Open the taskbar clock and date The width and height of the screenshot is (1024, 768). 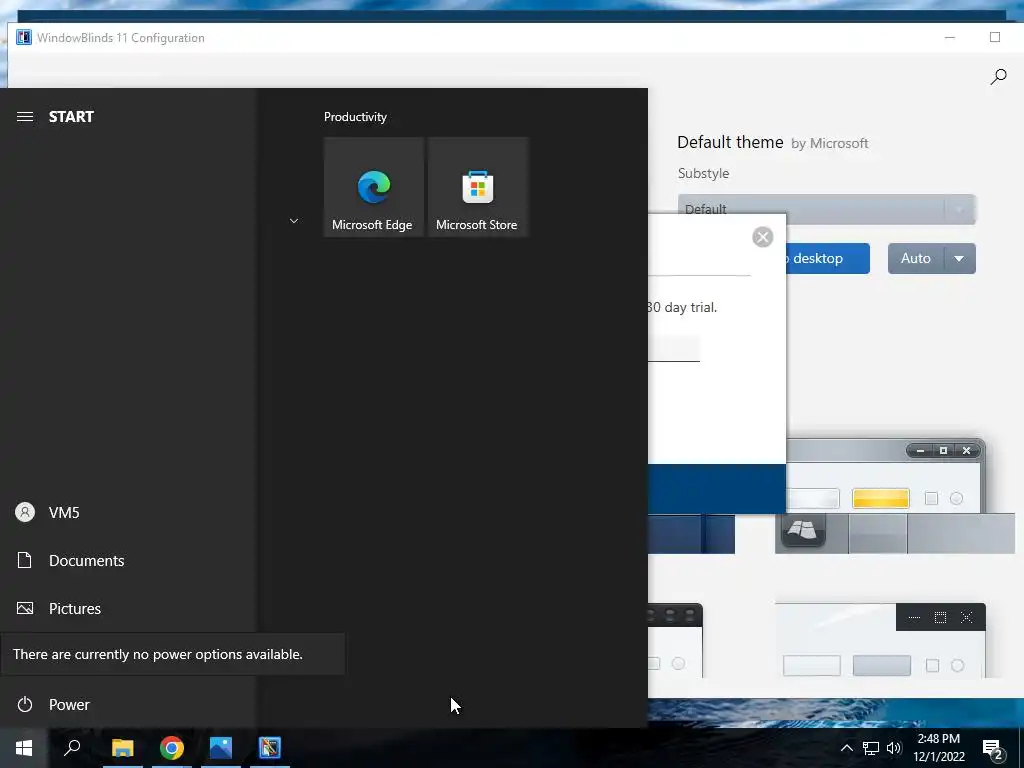pos(938,748)
